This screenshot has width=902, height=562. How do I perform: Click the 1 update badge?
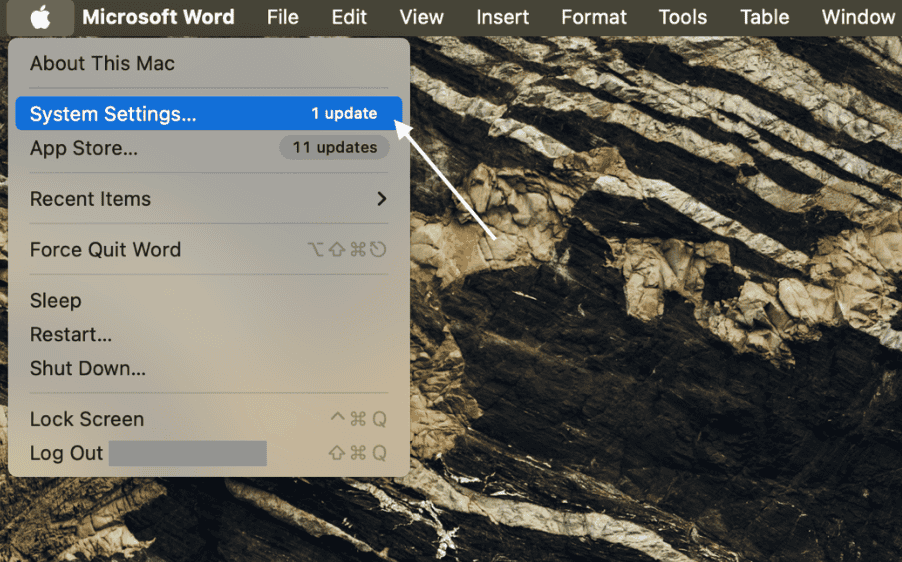(344, 113)
